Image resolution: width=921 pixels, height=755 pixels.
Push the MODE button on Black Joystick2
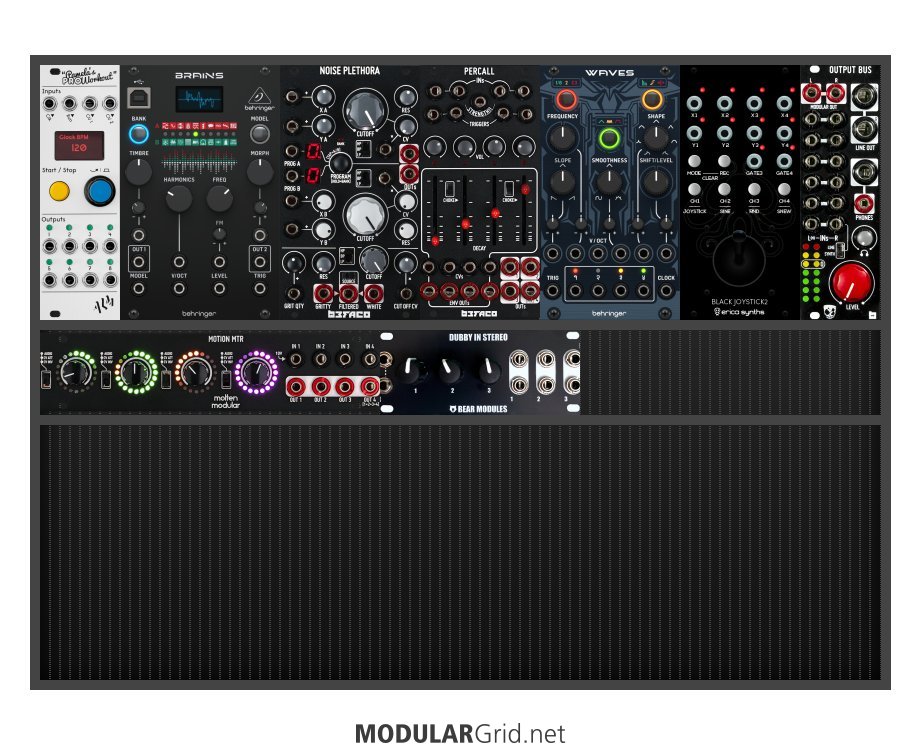pyautogui.click(x=694, y=161)
